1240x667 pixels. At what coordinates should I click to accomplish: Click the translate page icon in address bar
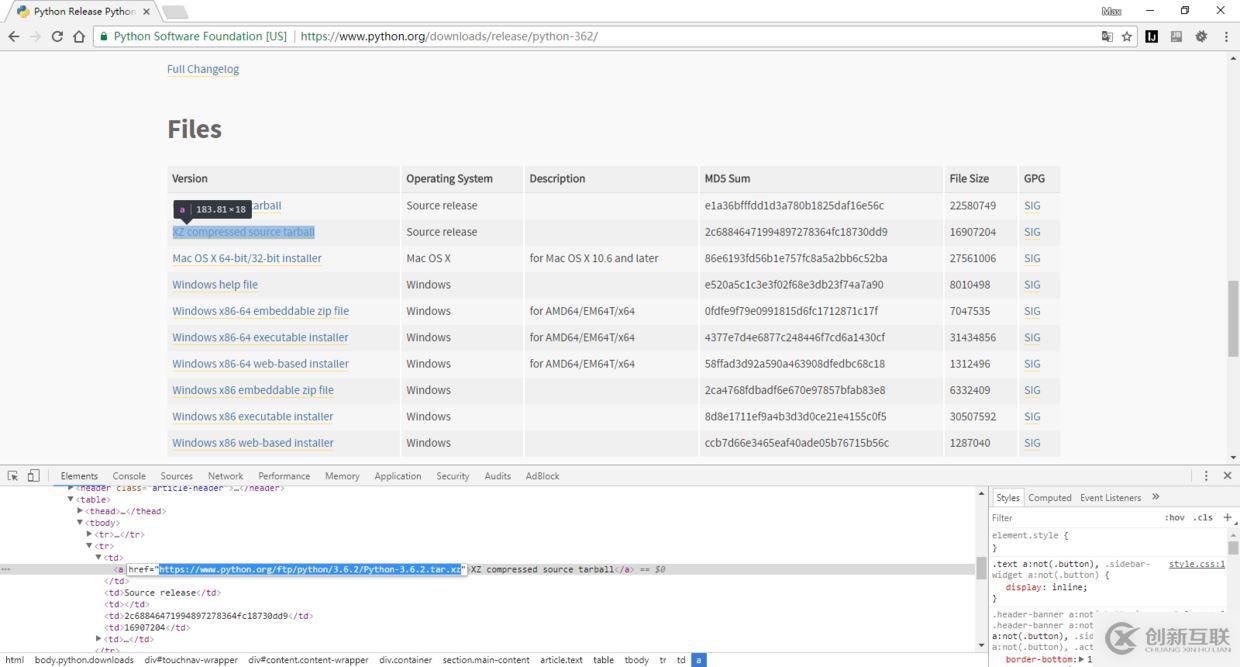click(1107, 36)
